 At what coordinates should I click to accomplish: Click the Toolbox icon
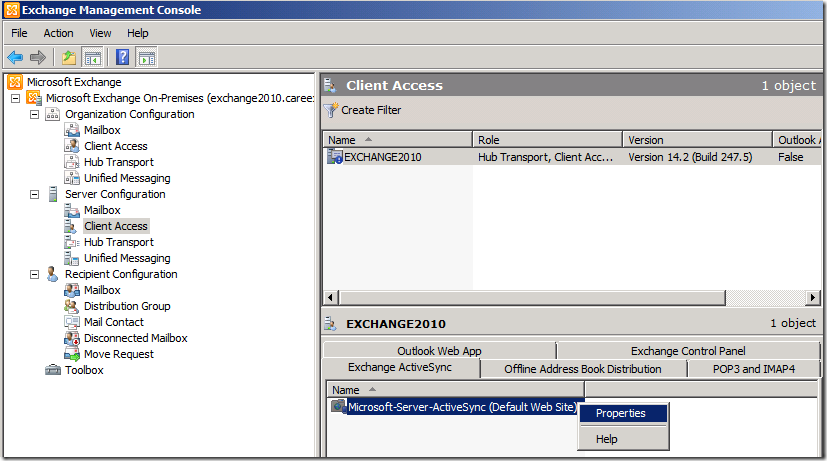click(53, 370)
